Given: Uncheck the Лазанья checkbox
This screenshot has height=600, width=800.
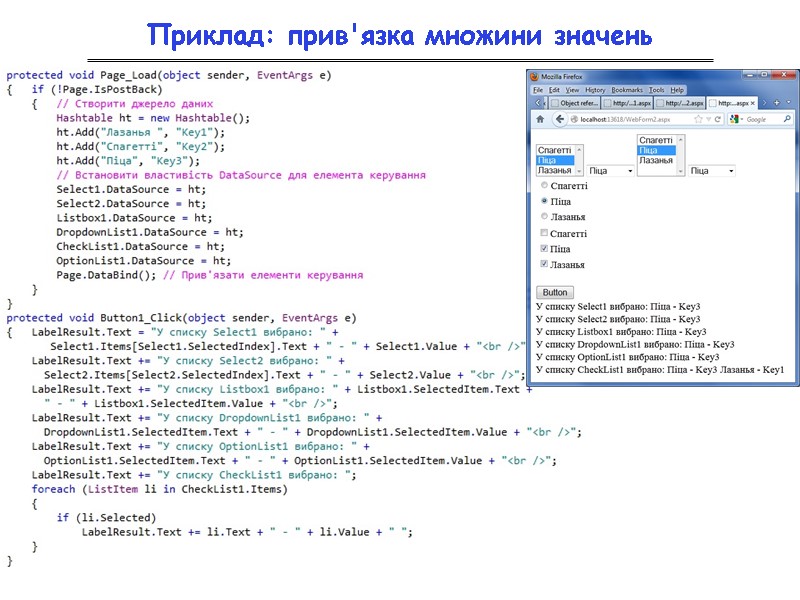Looking at the screenshot, I should [x=544, y=263].
